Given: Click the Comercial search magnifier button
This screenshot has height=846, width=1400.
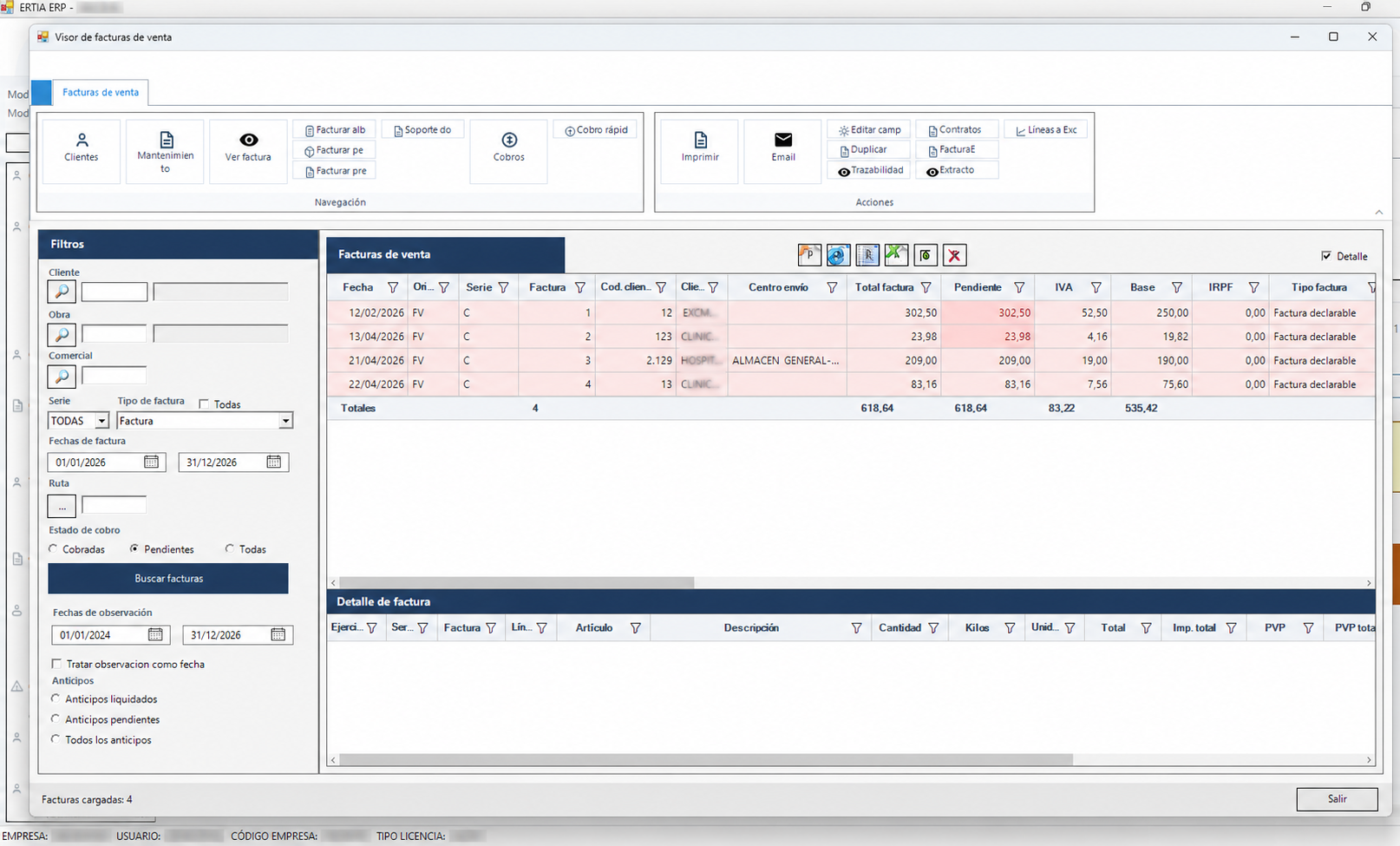Looking at the screenshot, I should coord(62,376).
